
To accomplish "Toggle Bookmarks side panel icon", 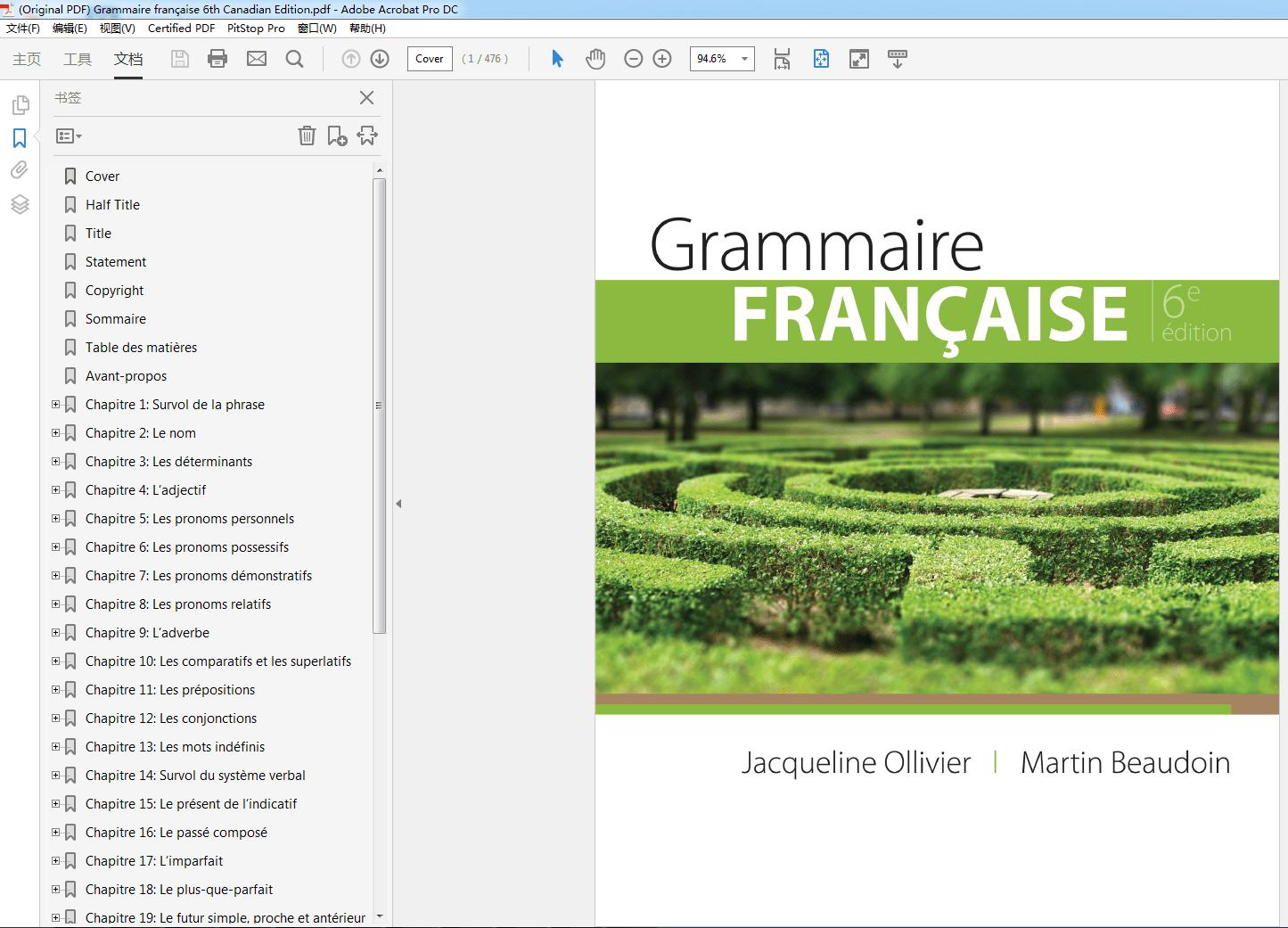I will click(20, 138).
